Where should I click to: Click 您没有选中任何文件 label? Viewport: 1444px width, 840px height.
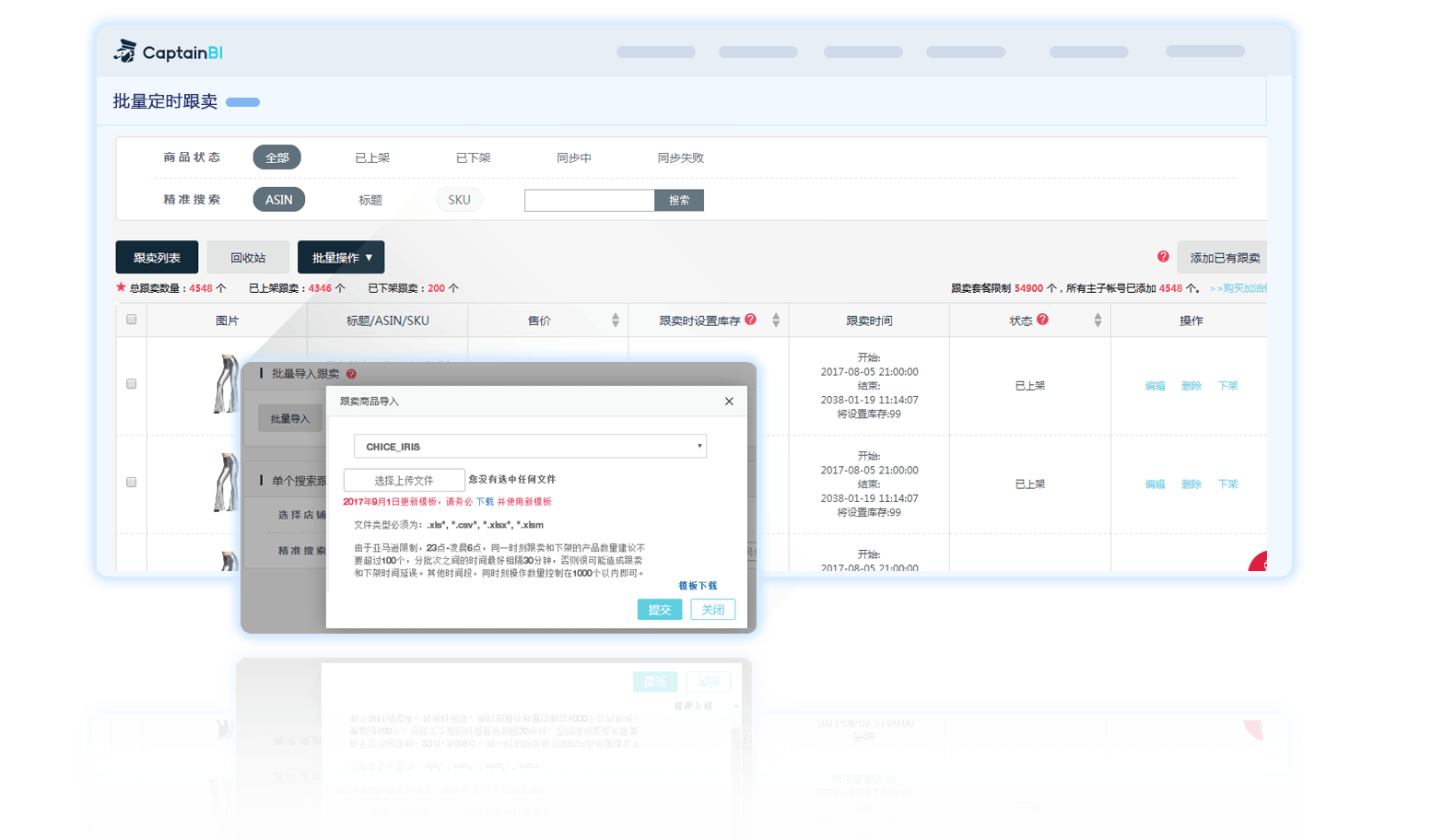[x=512, y=480]
